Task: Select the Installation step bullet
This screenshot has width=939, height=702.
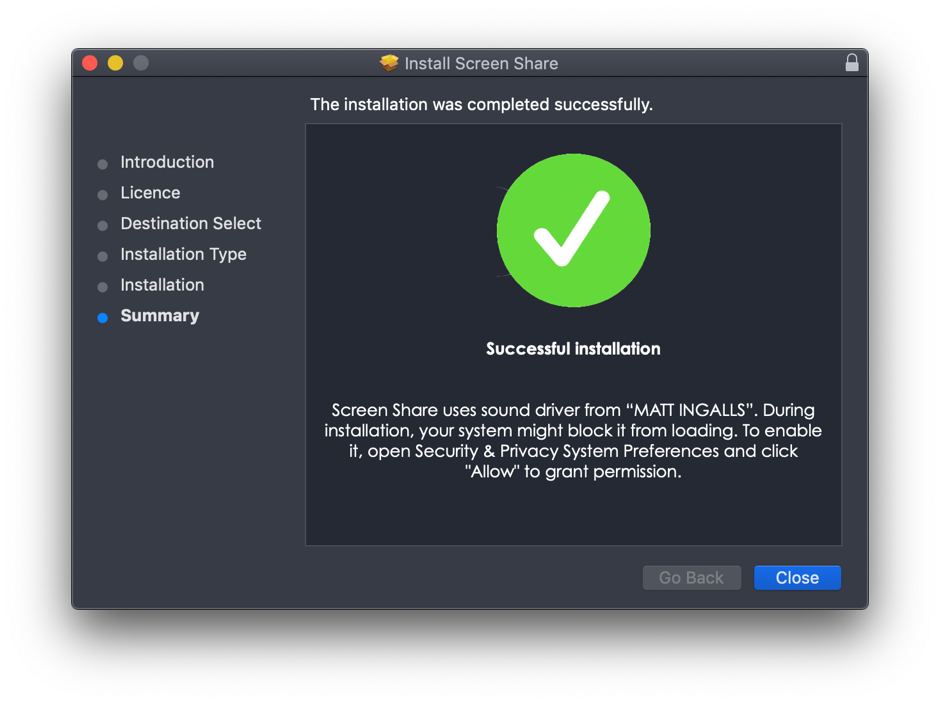Action: point(103,286)
